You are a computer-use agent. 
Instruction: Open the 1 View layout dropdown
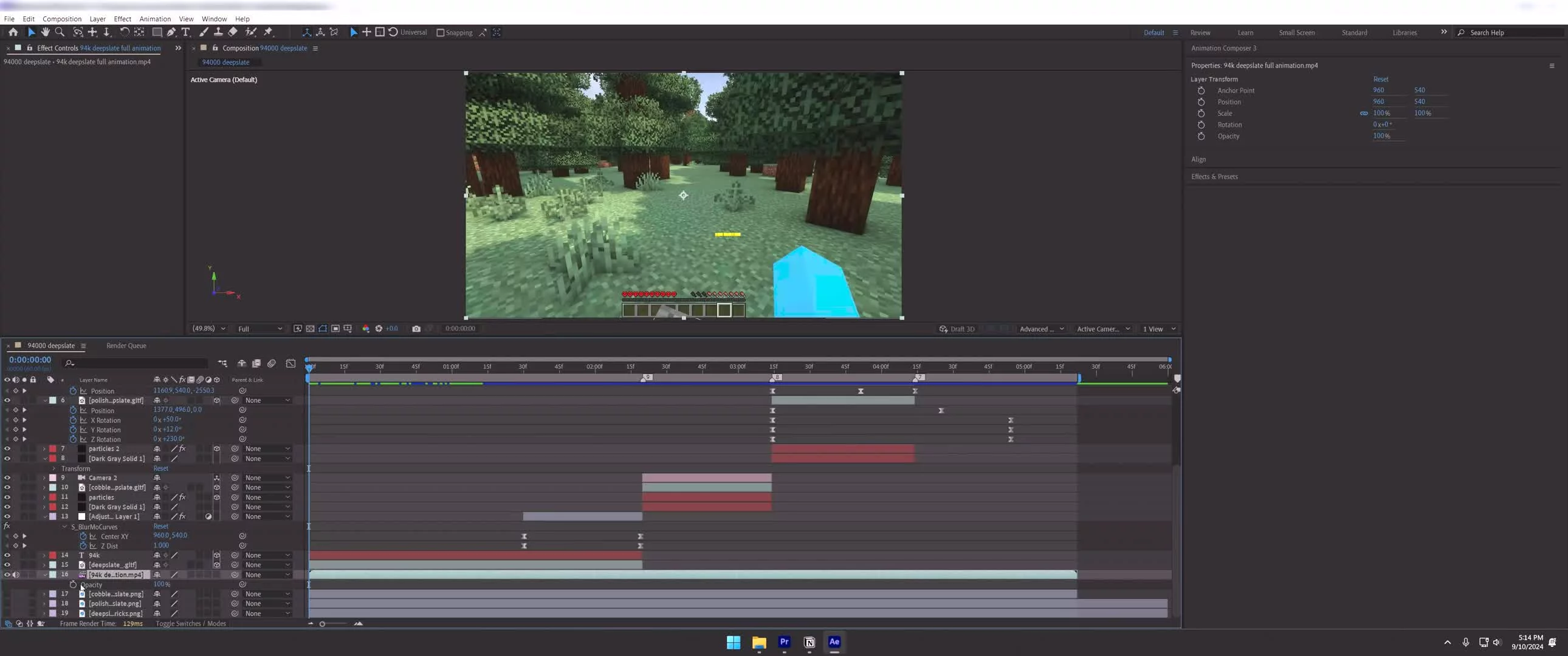1159,329
